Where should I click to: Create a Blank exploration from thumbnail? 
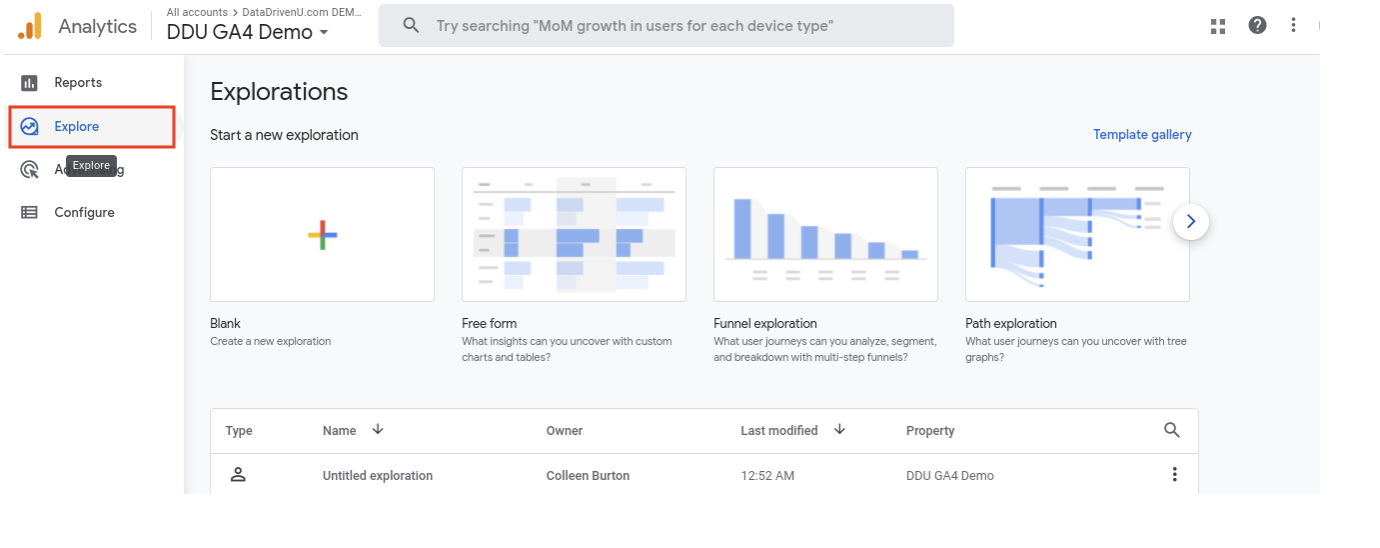point(322,235)
